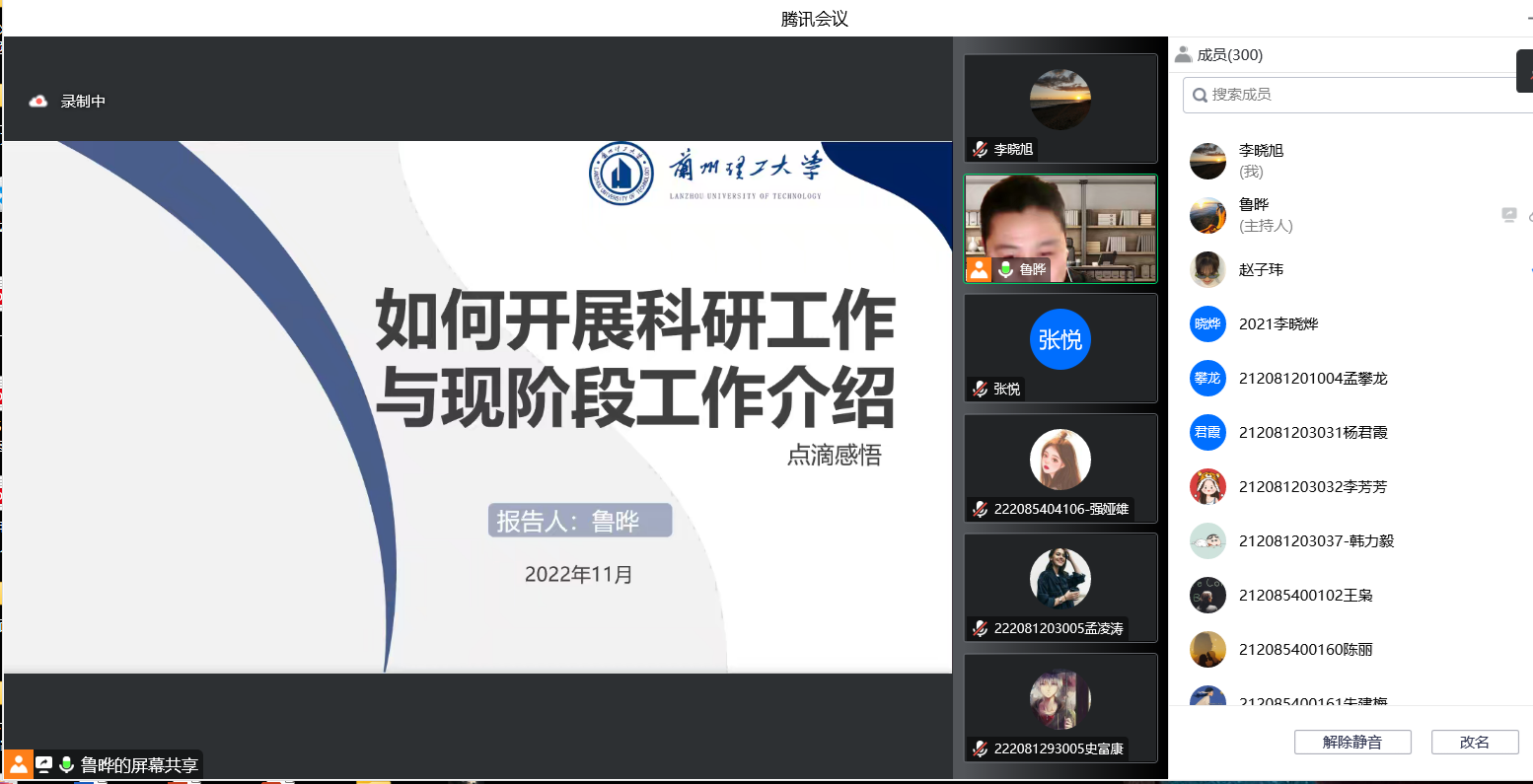This screenshot has height=784, width=1533.
Task: Click the screen share icon in 鲁晔's member row
Action: click(1508, 215)
